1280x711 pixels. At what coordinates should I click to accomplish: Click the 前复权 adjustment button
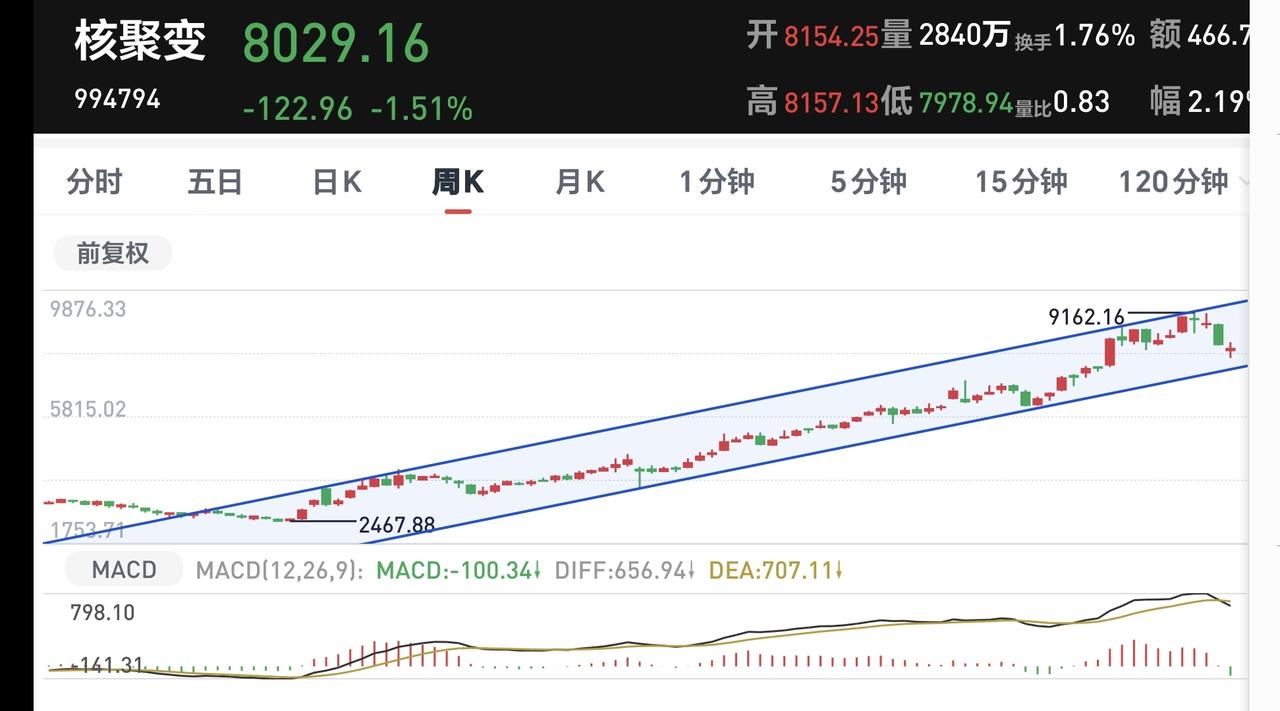pos(113,253)
